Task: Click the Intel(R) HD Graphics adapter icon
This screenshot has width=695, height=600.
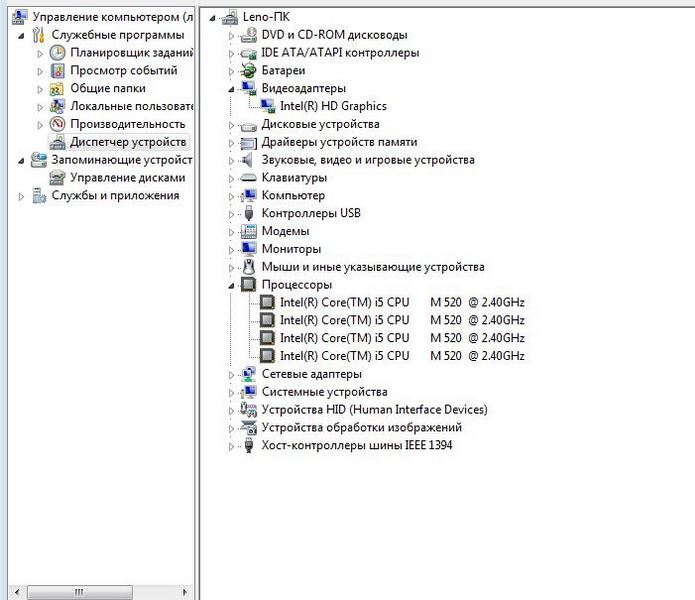Action: pyautogui.click(x=268, y=106)
